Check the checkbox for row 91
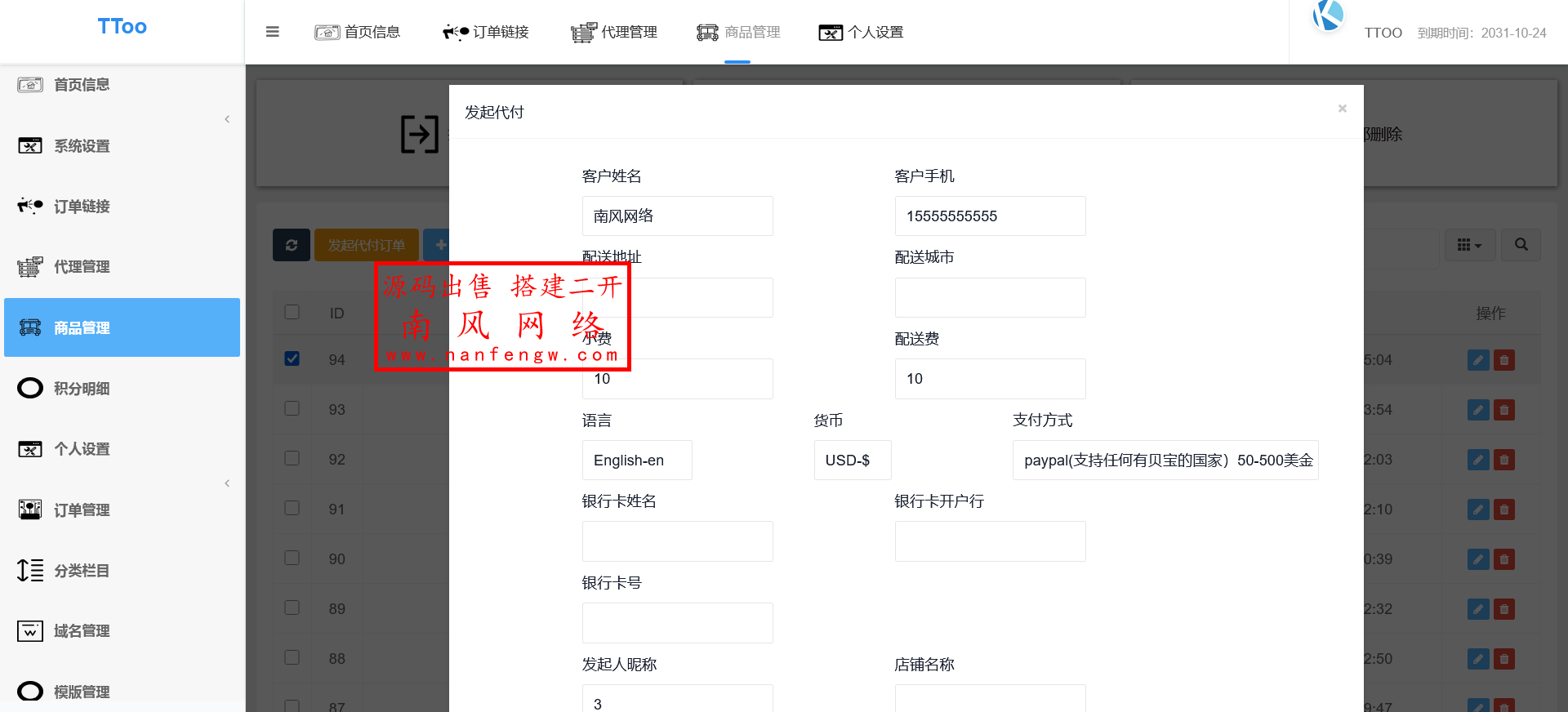This screenshot has height=712, width=1568. click(292, 509)
